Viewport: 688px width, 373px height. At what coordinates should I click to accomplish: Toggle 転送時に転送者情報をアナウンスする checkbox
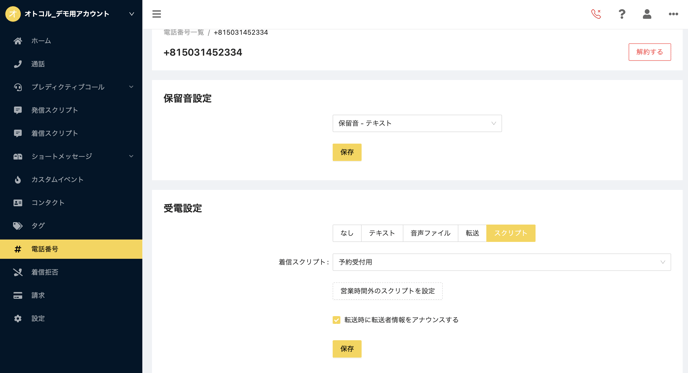337,320
